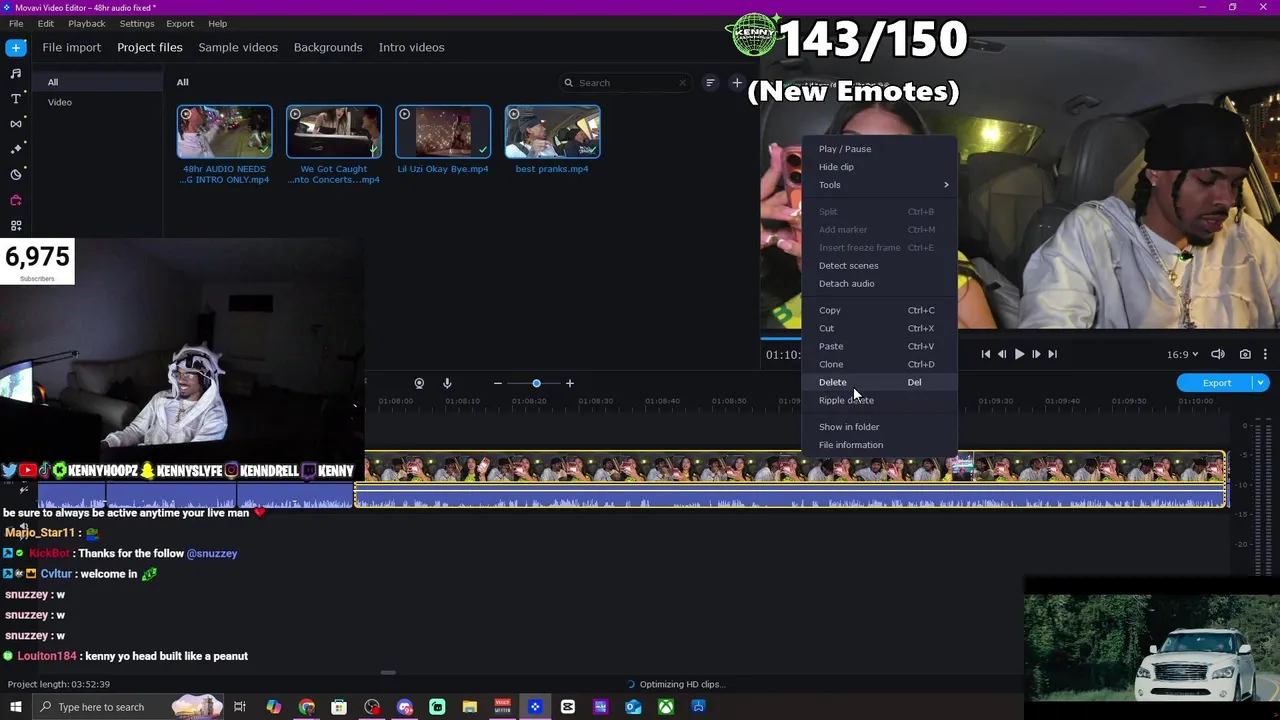
Task: Open the preview three-dot options menu
Action: [x=1265, y=354]
